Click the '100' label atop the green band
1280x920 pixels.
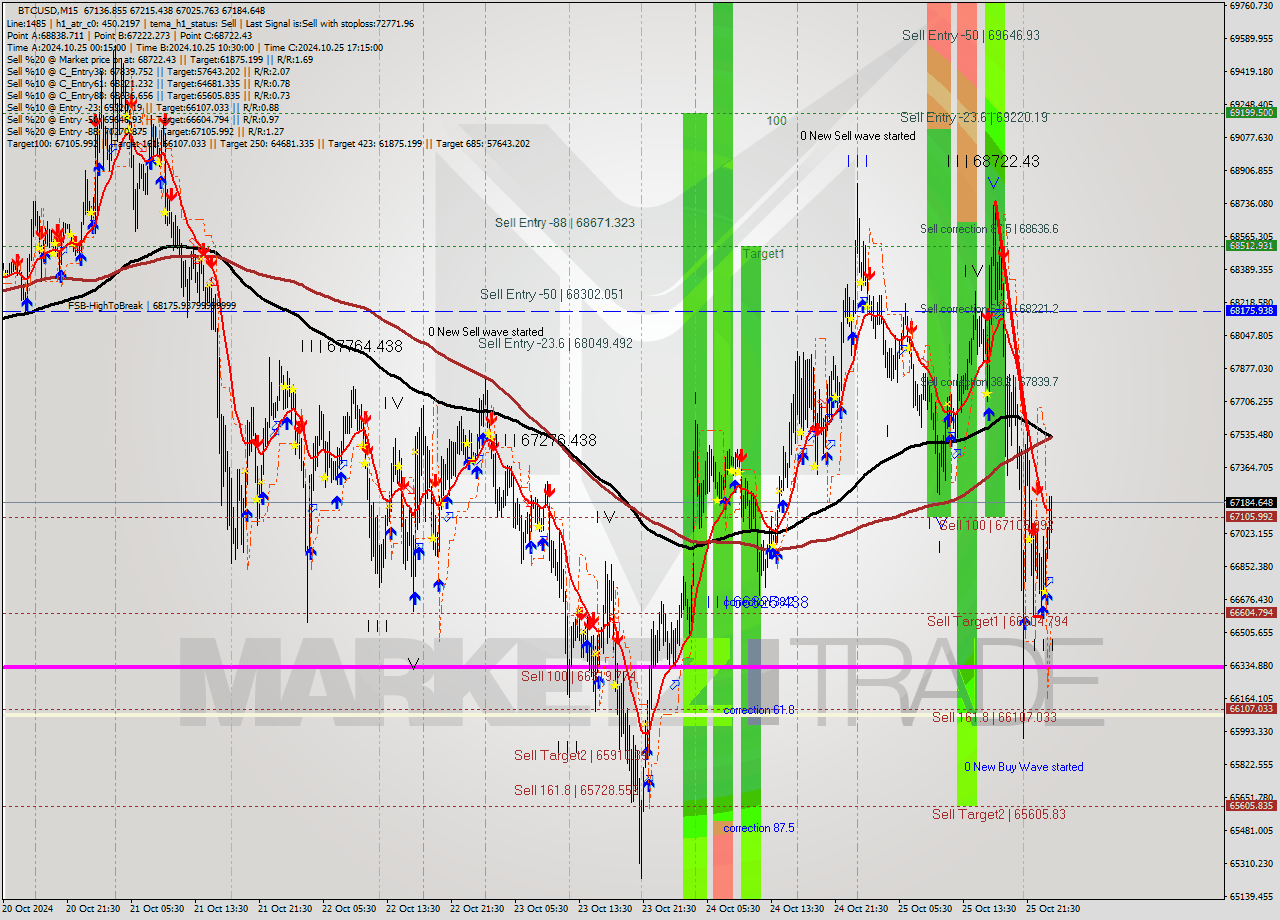pos(776,121)
